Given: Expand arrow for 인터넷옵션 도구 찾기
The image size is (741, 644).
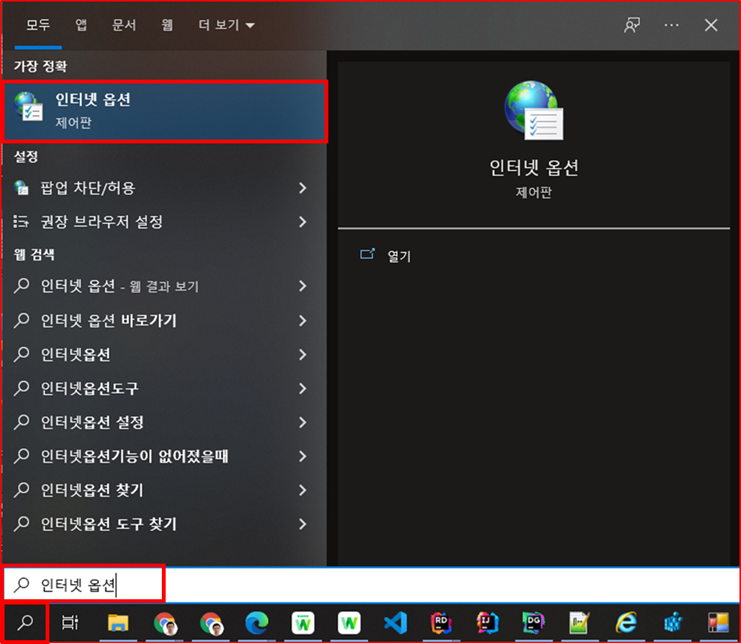Looking at the screenshot, I should tap(302, 524).
